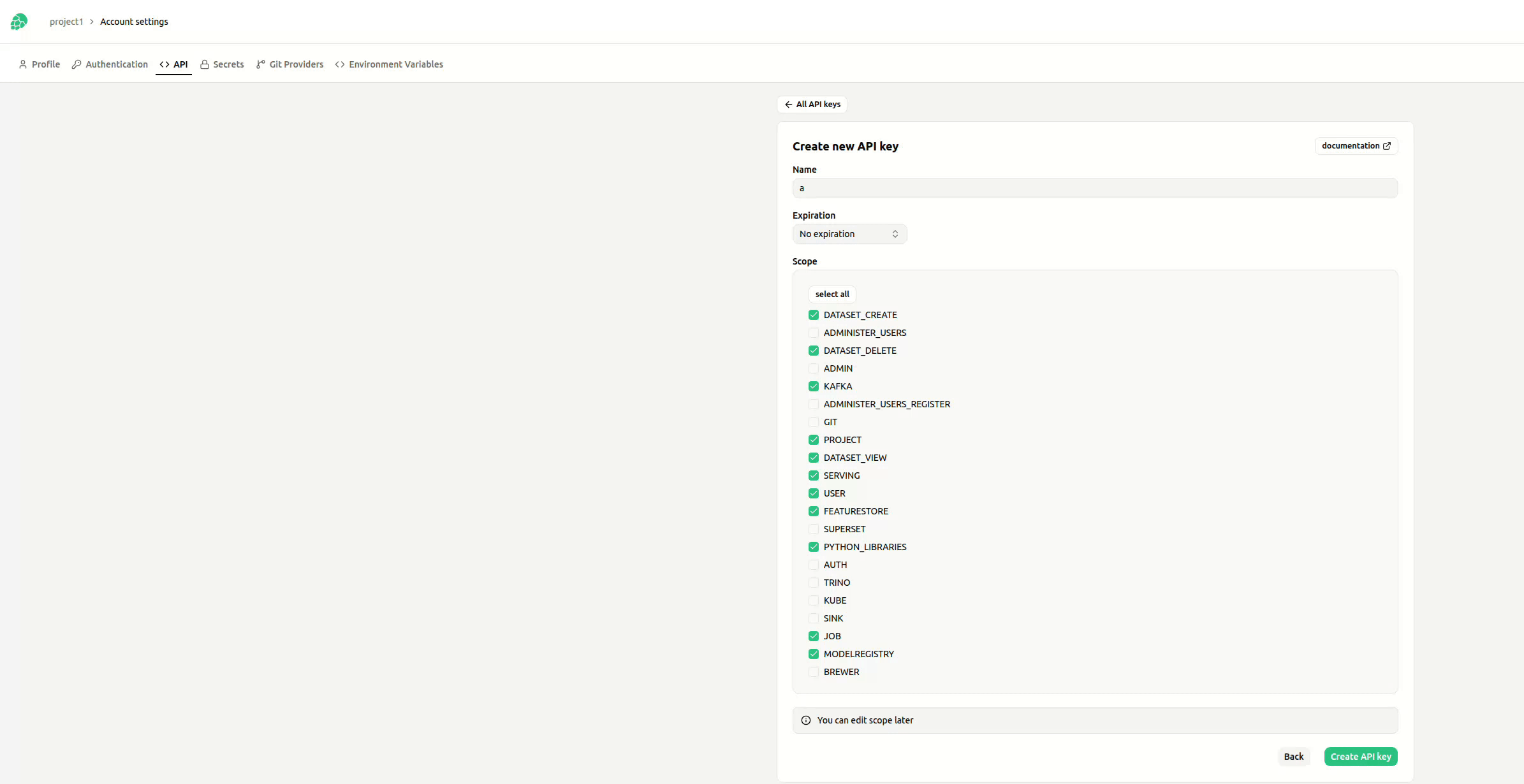The width and height of the screenshot is (1524, 784).
Task: Uncheck the DATASET_VIEW scope
Action: pos(814,458)
